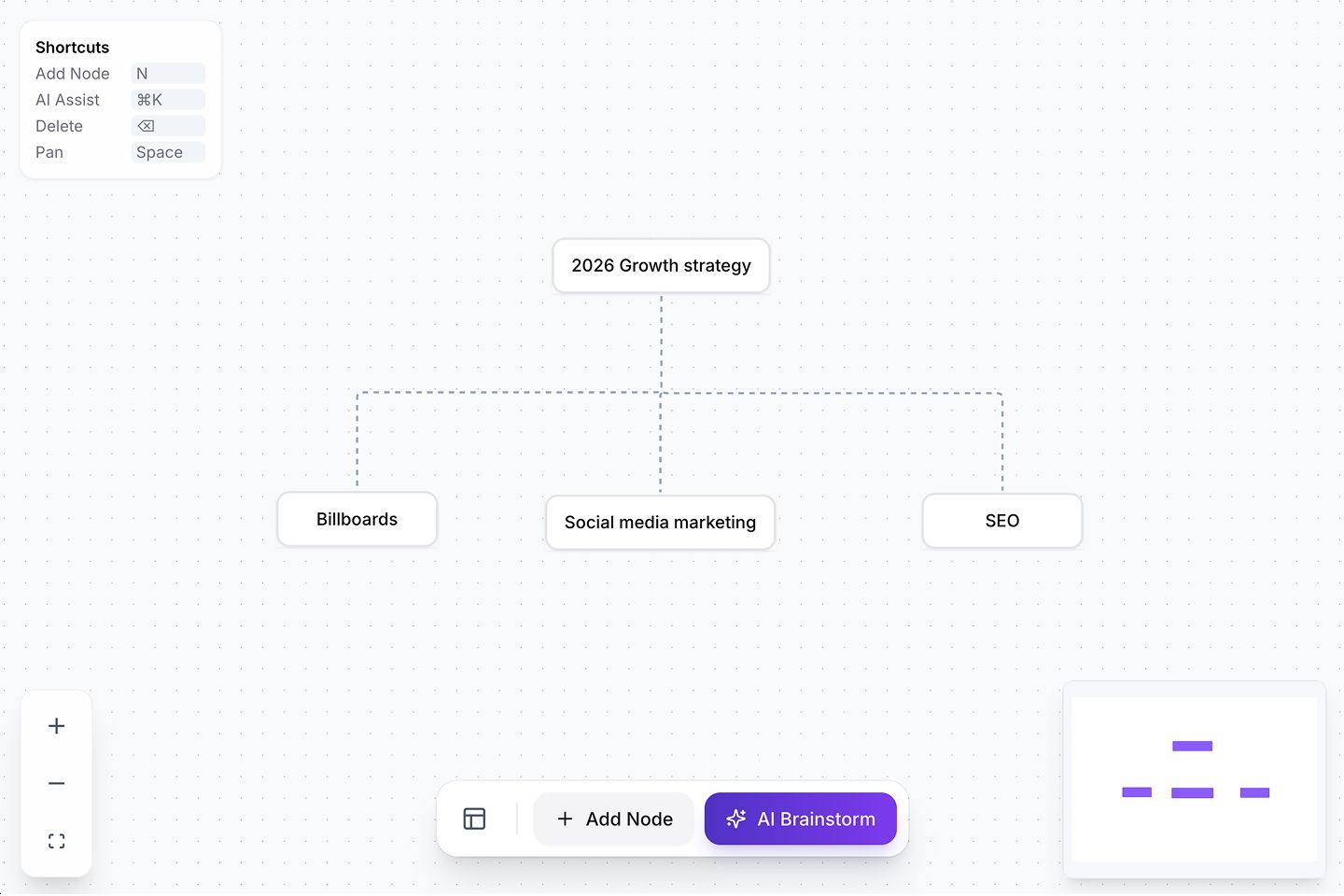Image resolution: width=1344 pixels, height=896 pixels.
Task: Click the top node in the minimap
Action: pyautogui.click(x=1192, y=746)
